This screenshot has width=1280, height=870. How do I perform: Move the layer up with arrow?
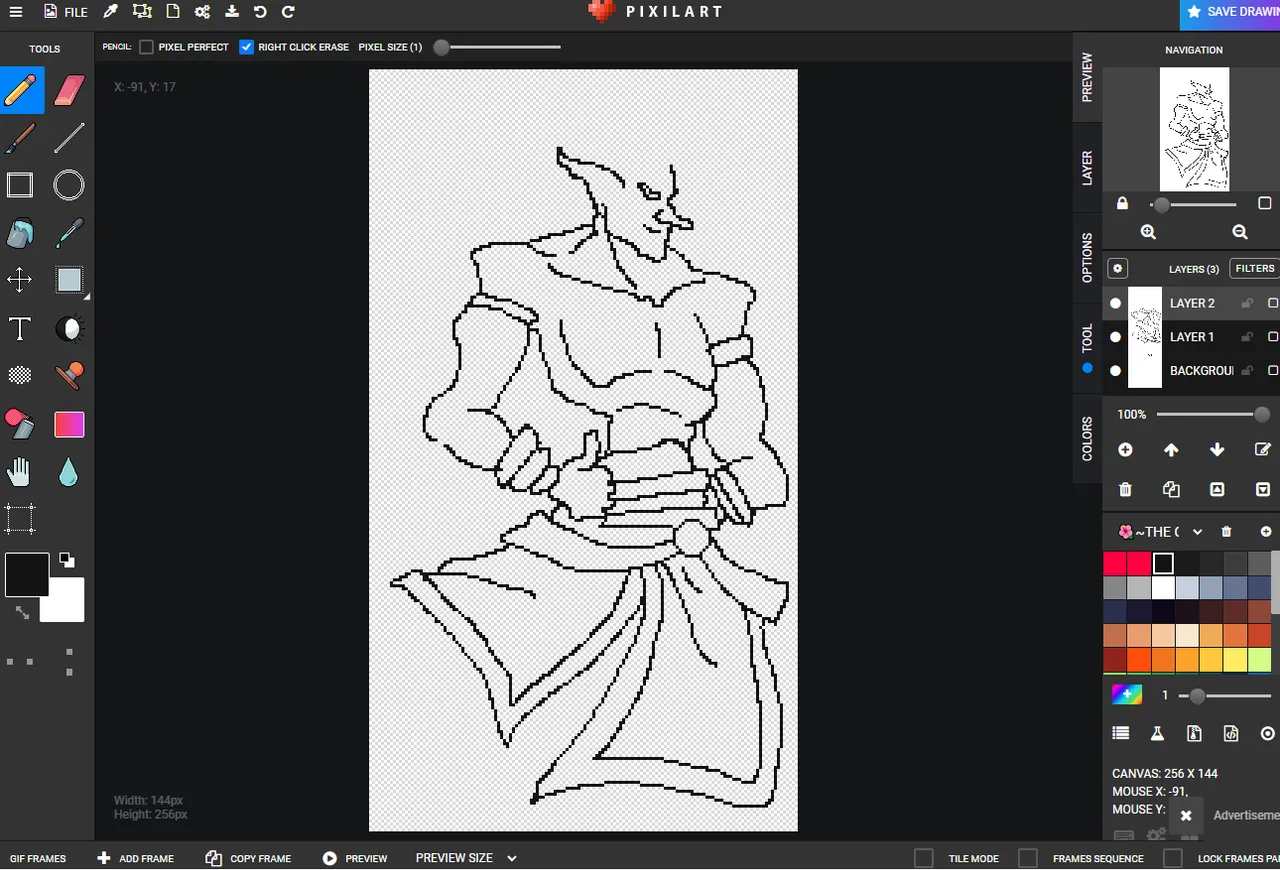point(1171,450)
